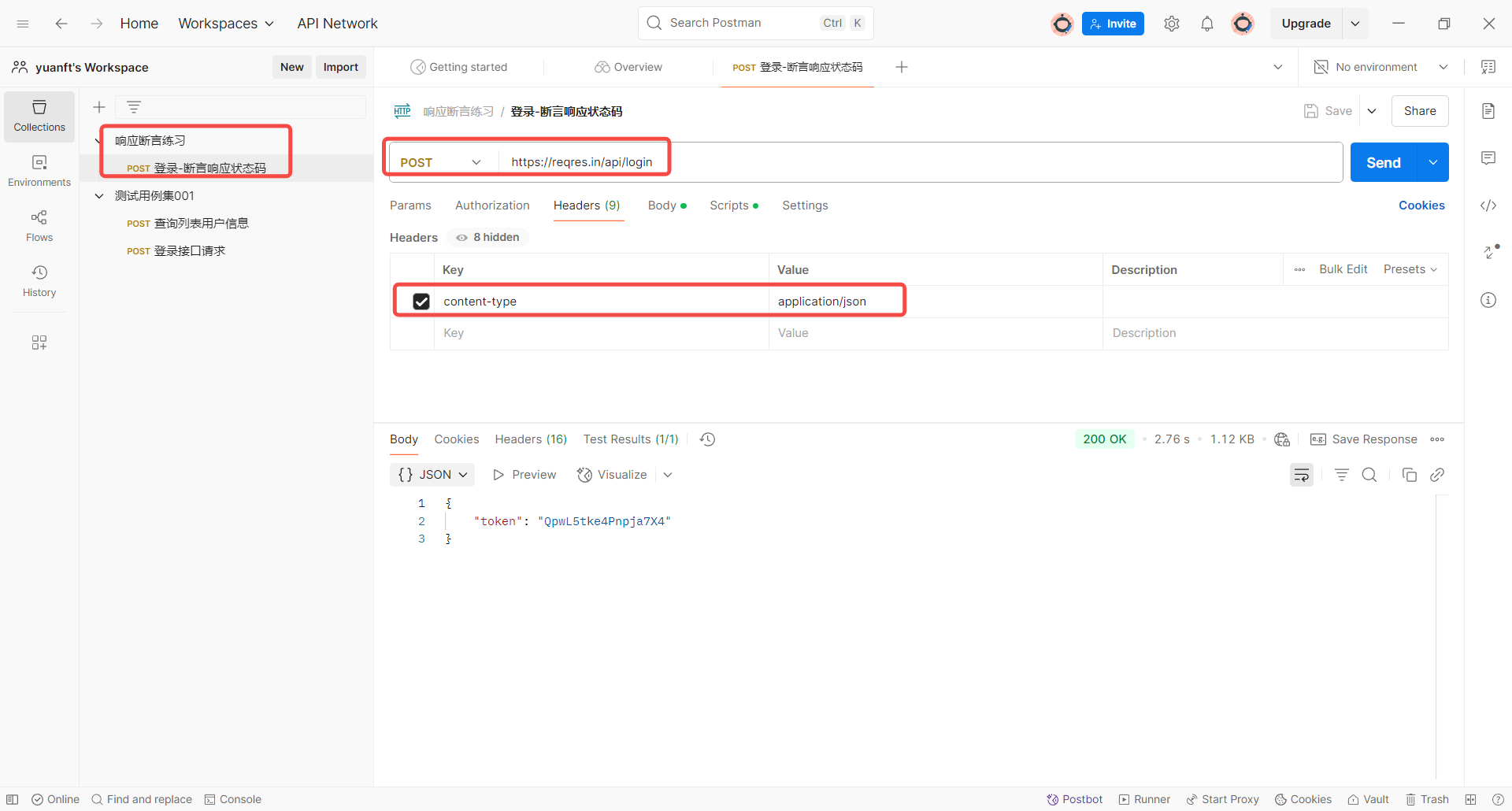
Task: Open the Workspaces dropdown
Action: [226, 24]
